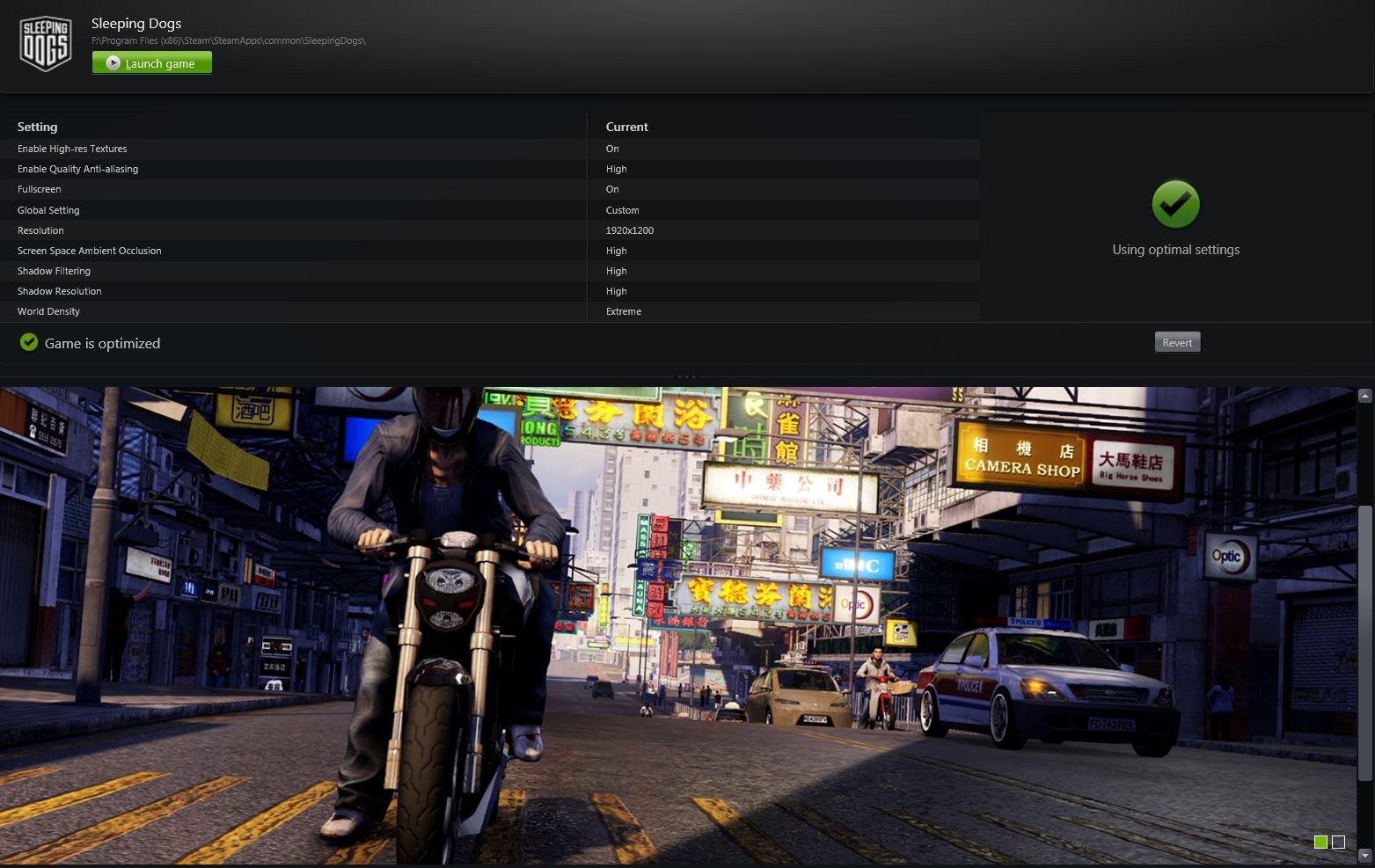Open the Sleeping Dogs motorcycle screenshot preview
Image resolution: width=1375 pixels, height=868 pixels.
click(x=677, y=624)
